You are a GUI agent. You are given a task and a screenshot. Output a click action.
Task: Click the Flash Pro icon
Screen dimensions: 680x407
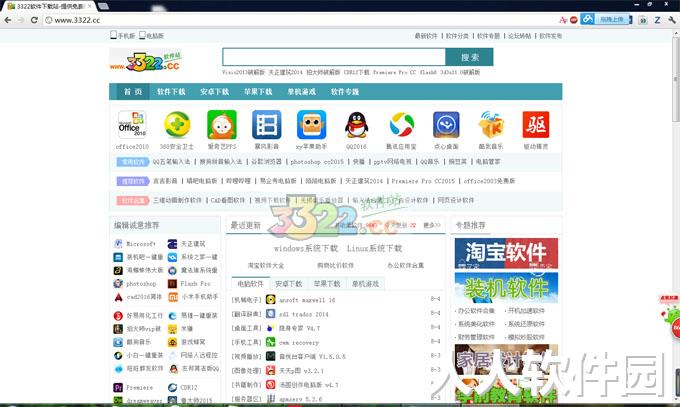(173, 283)
